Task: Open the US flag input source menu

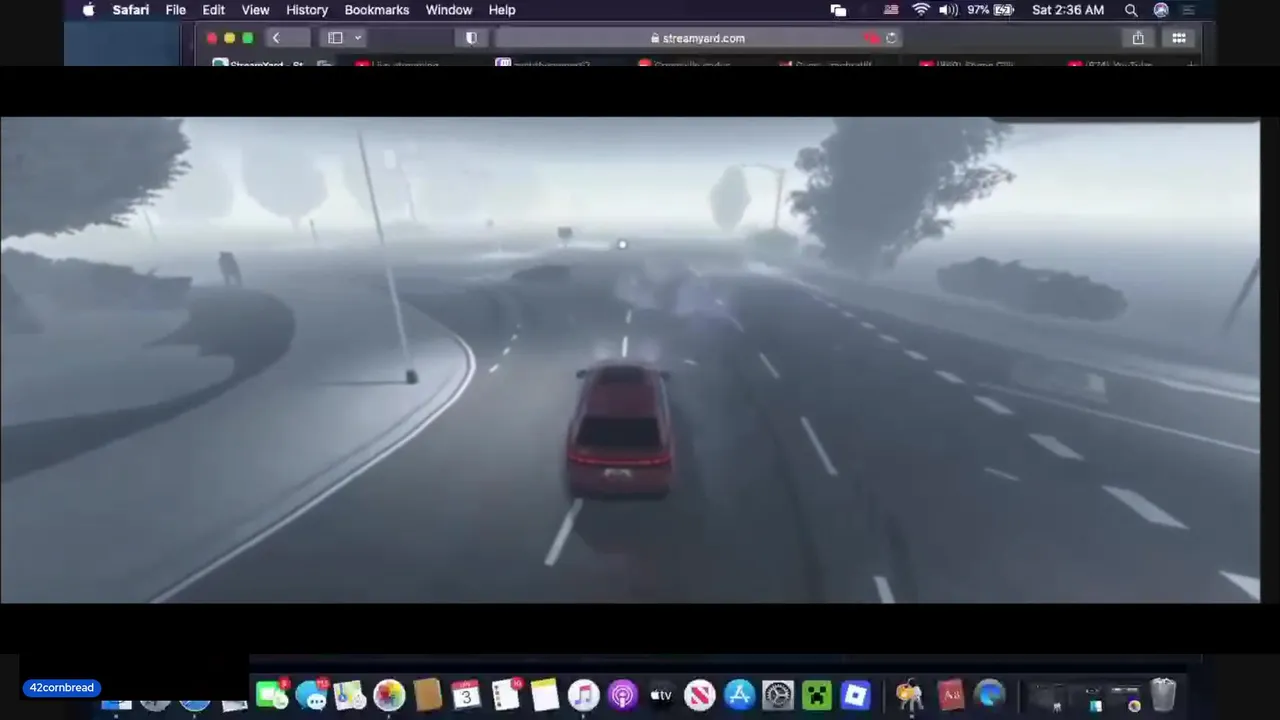Action: pyautogui.click(x=891, y=10)
